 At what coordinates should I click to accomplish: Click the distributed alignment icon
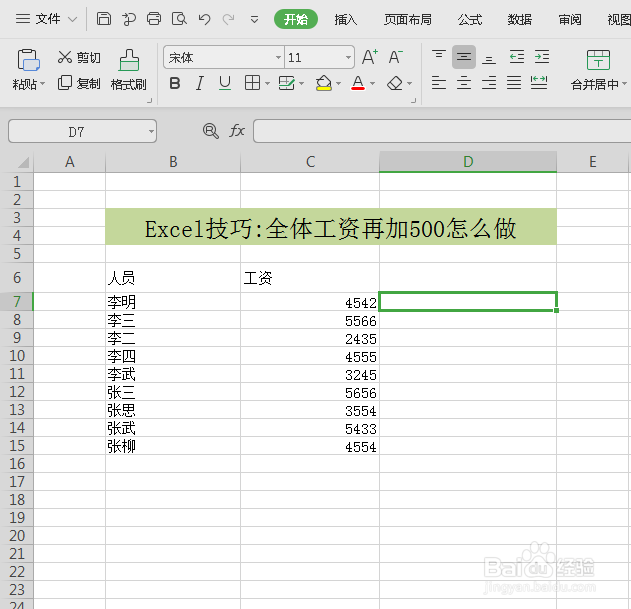(539, 83)
